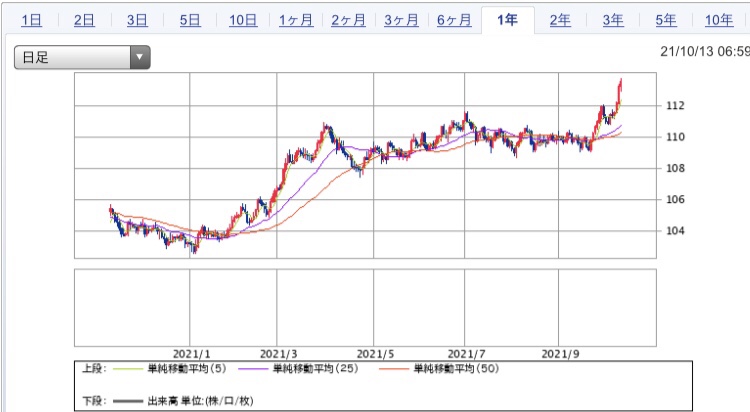Switch to the 3ヶ月 chart range

(401, 20)
